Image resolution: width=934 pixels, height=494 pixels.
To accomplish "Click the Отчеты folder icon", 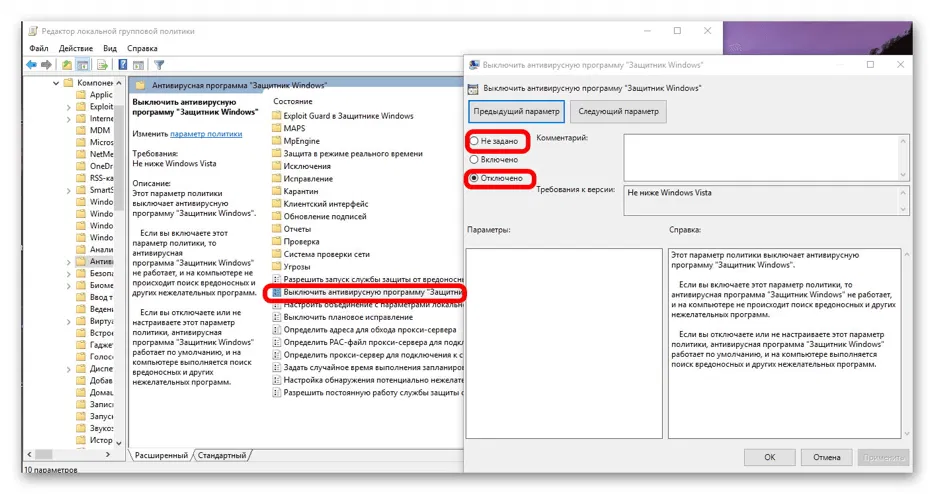I will point(276,229).
